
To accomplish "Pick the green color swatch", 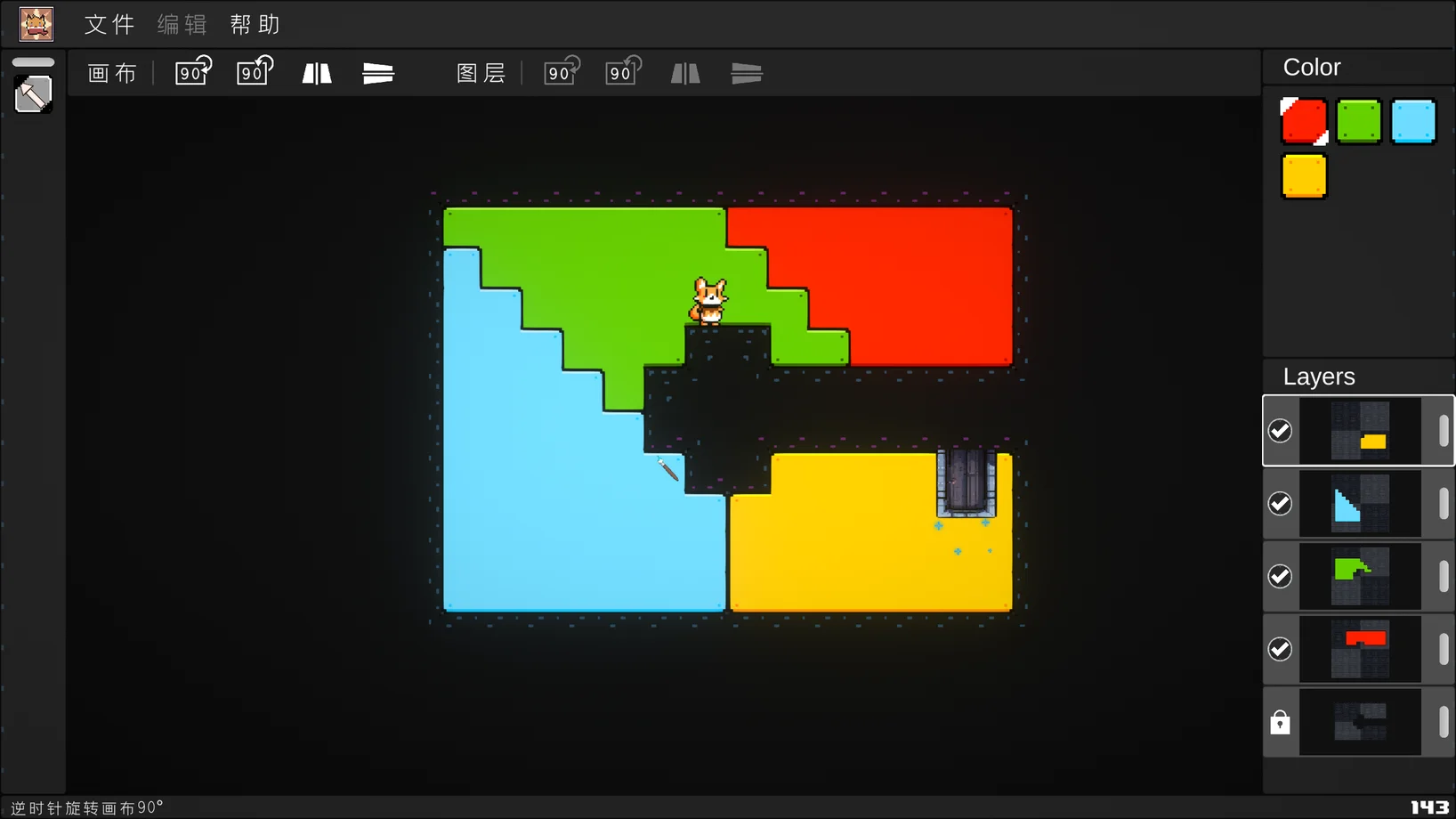I will click(x=1359, y=121).
